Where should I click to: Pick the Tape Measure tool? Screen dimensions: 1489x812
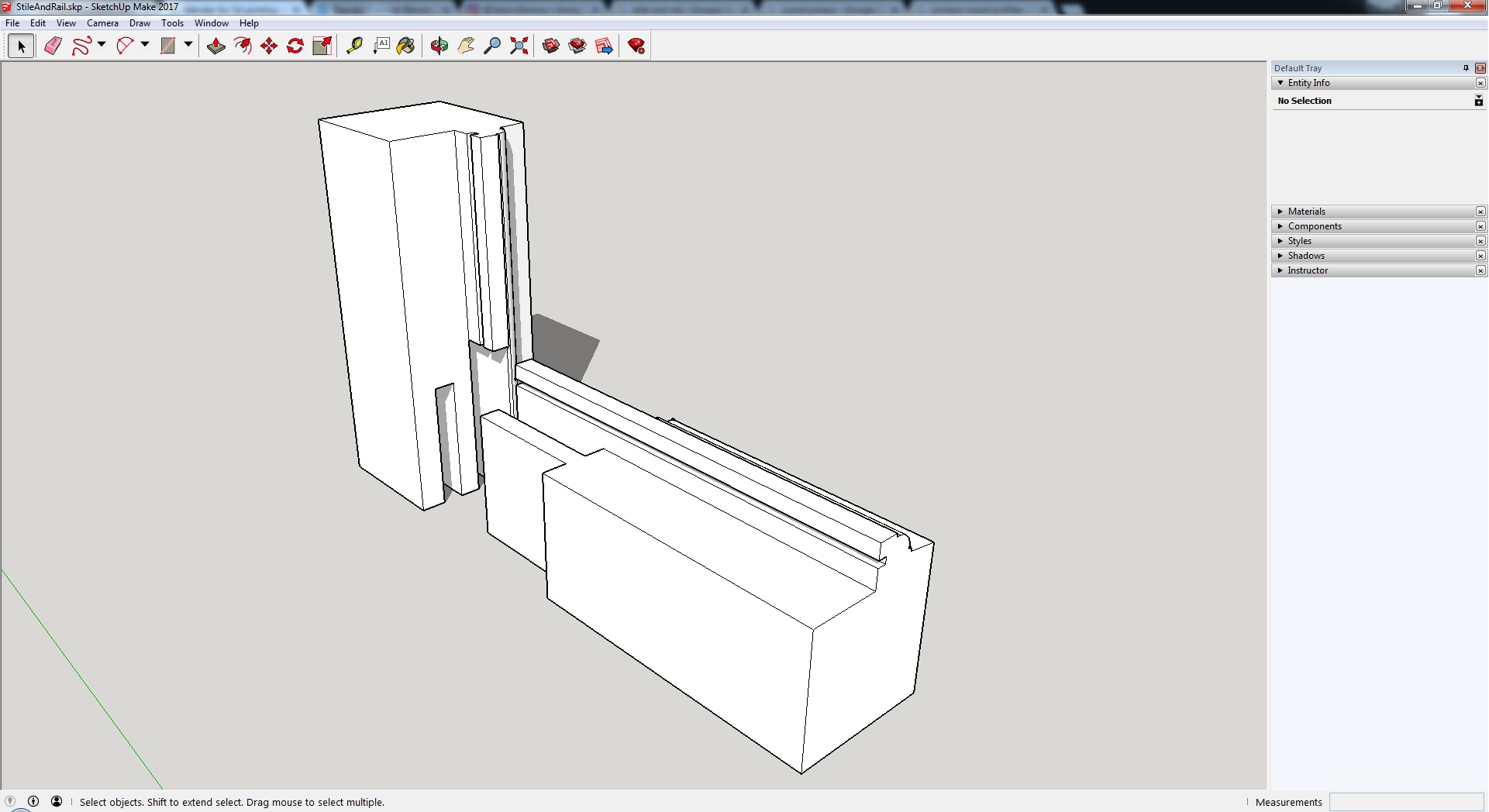(x=354, y=46)
